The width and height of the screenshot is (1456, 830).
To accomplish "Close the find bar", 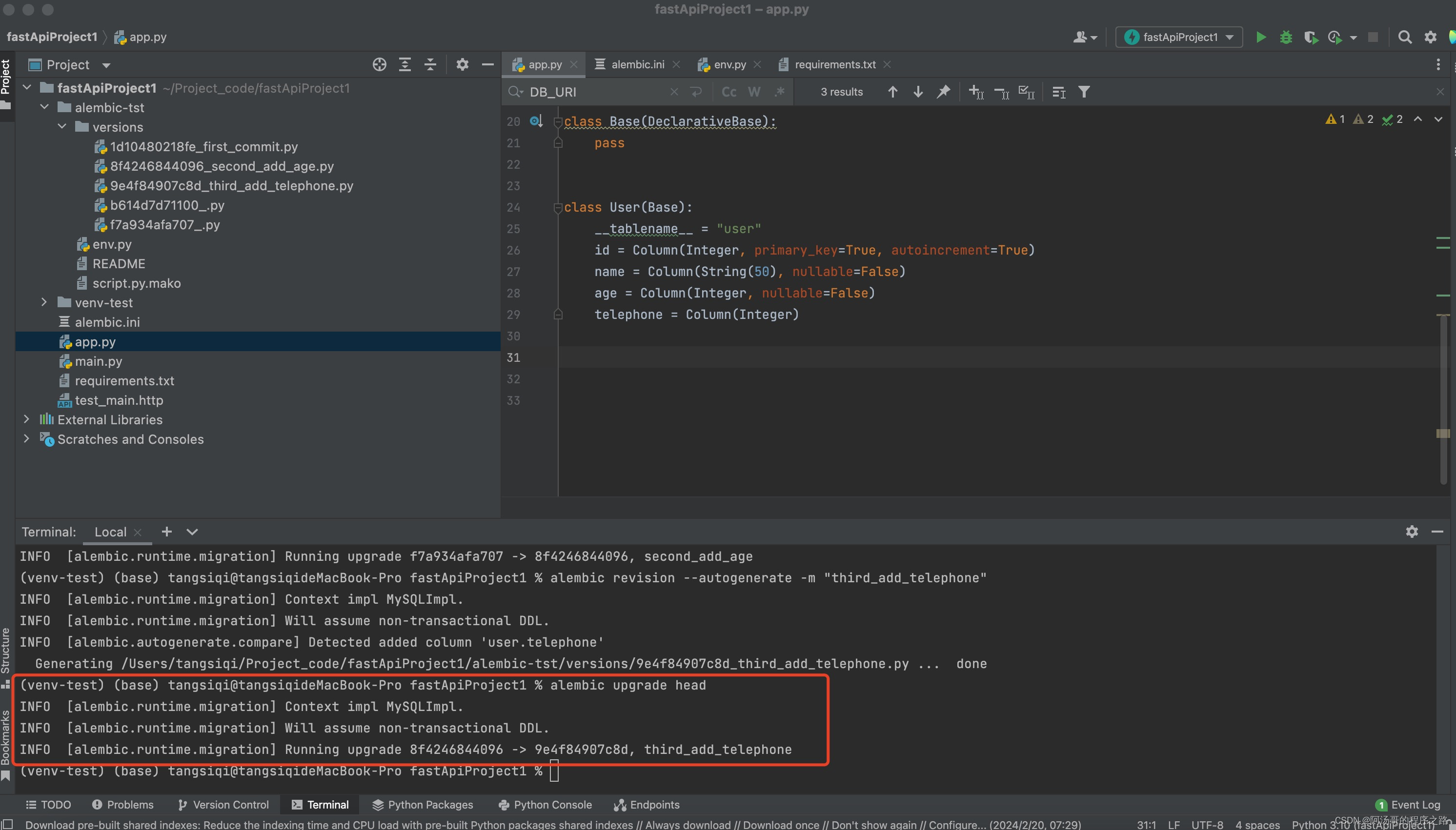I will coord(1440,92).
